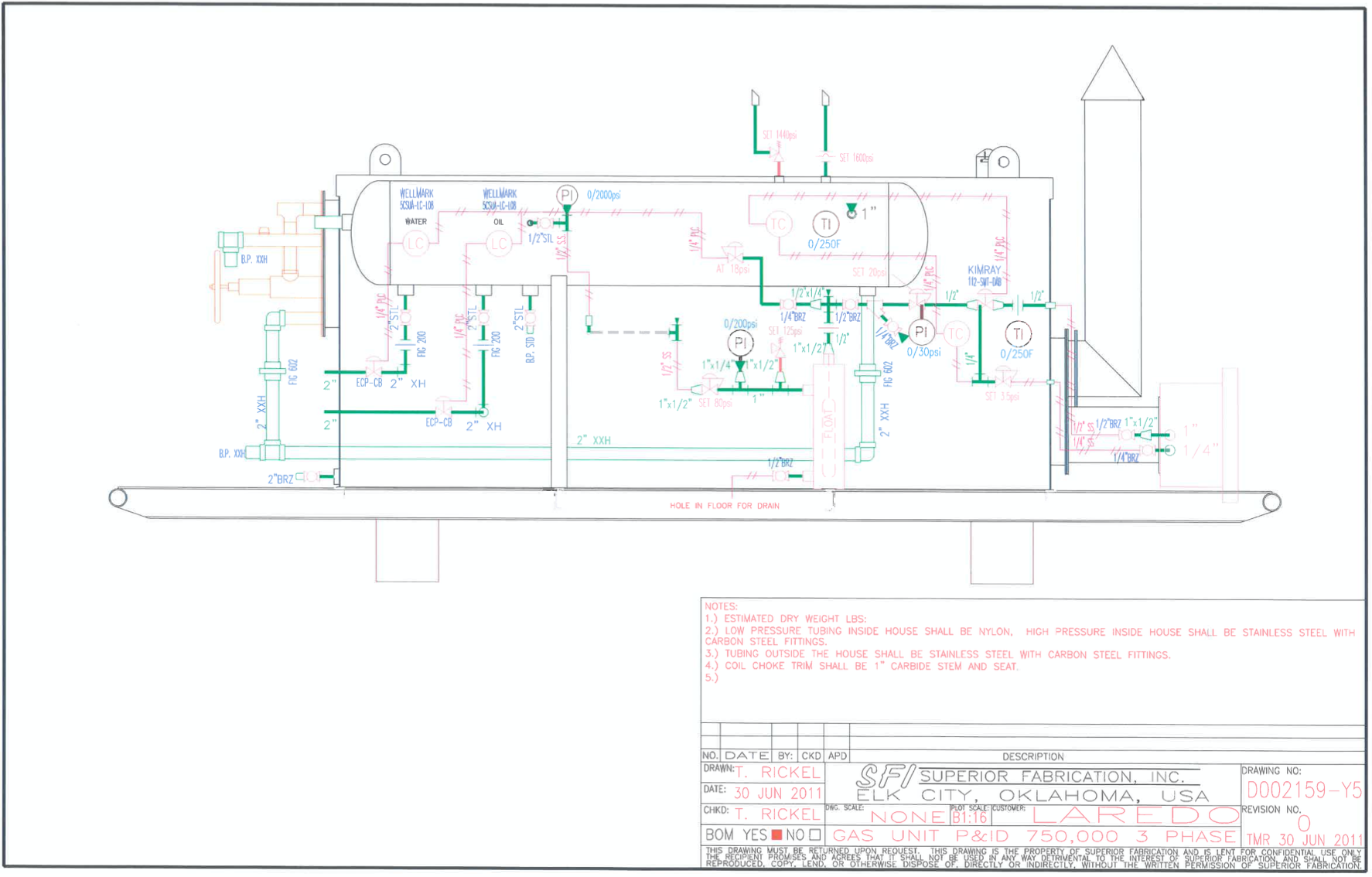Select the PI gauge labeled 0/30psi
This screenshot has width=1372, height=877.
pyautogui.click(x=920, y=333)
